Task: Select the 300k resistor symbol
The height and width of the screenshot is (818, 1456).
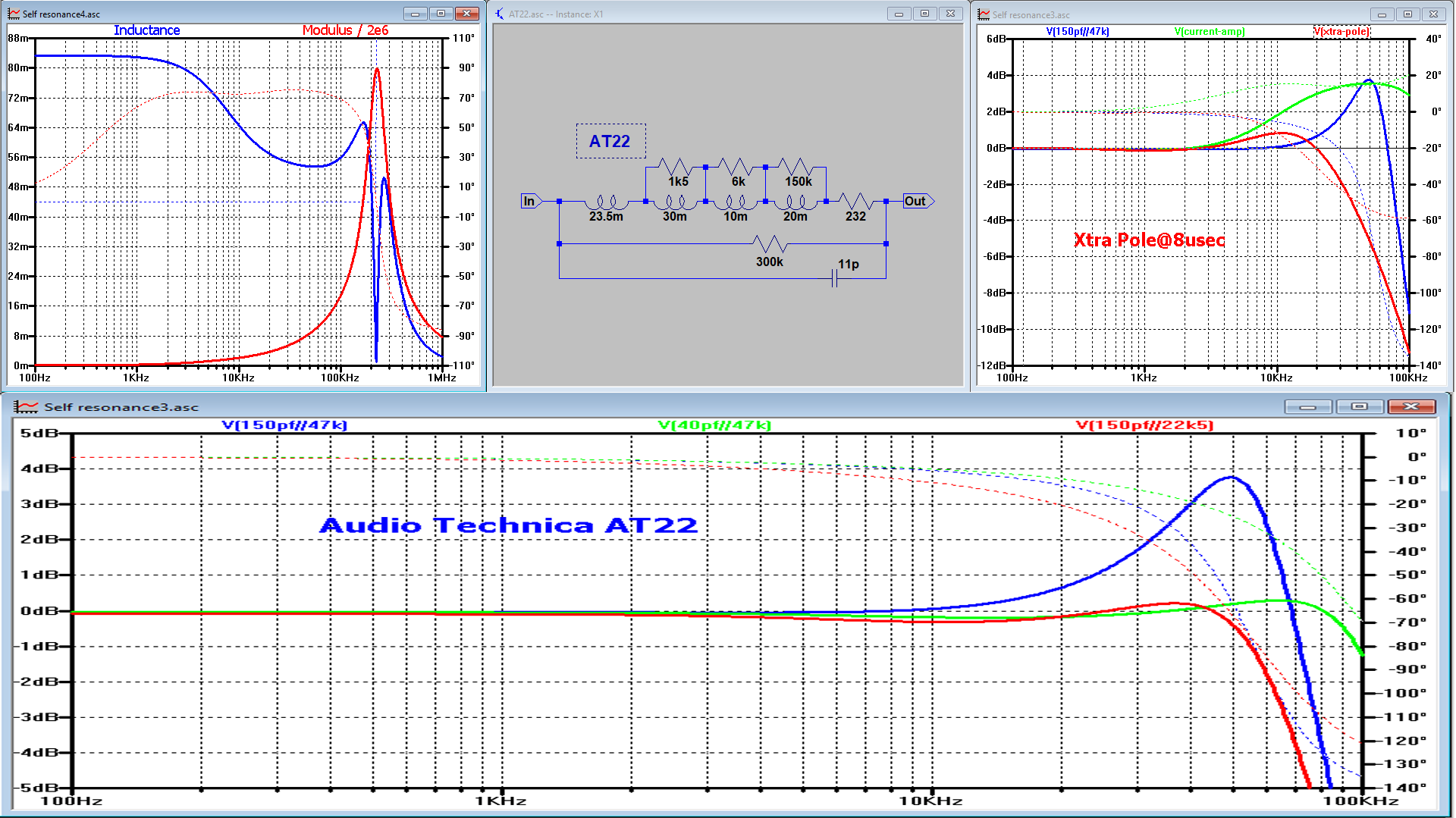Action: tap(770, 244)
